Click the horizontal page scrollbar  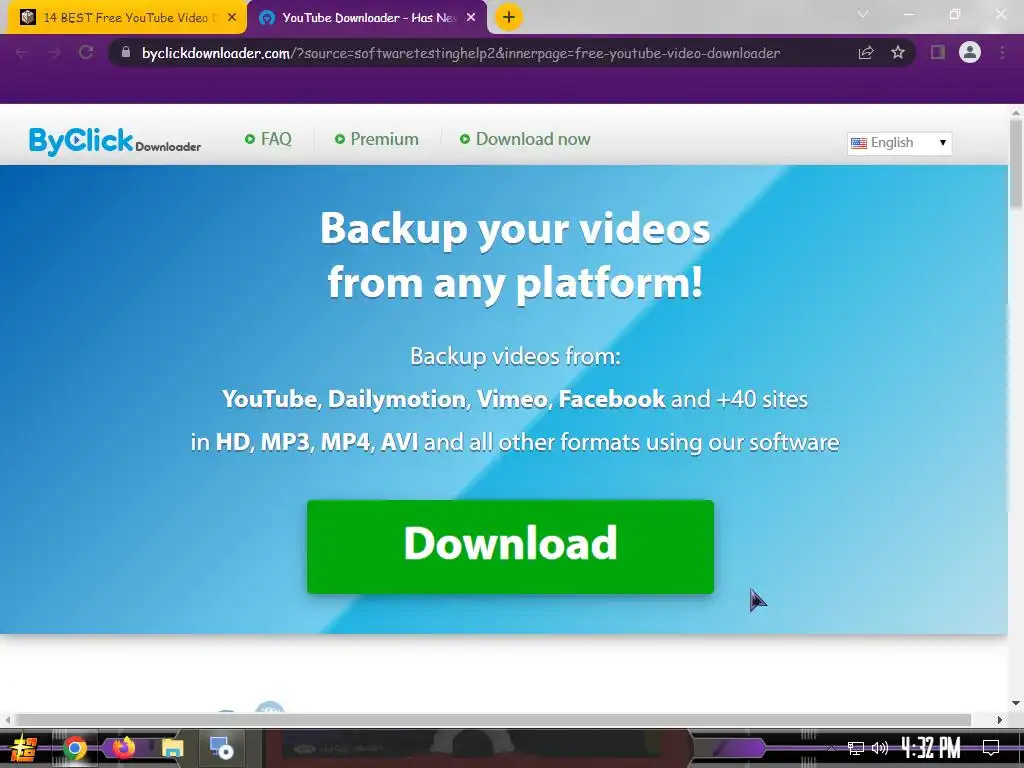[x=493, y=720]
